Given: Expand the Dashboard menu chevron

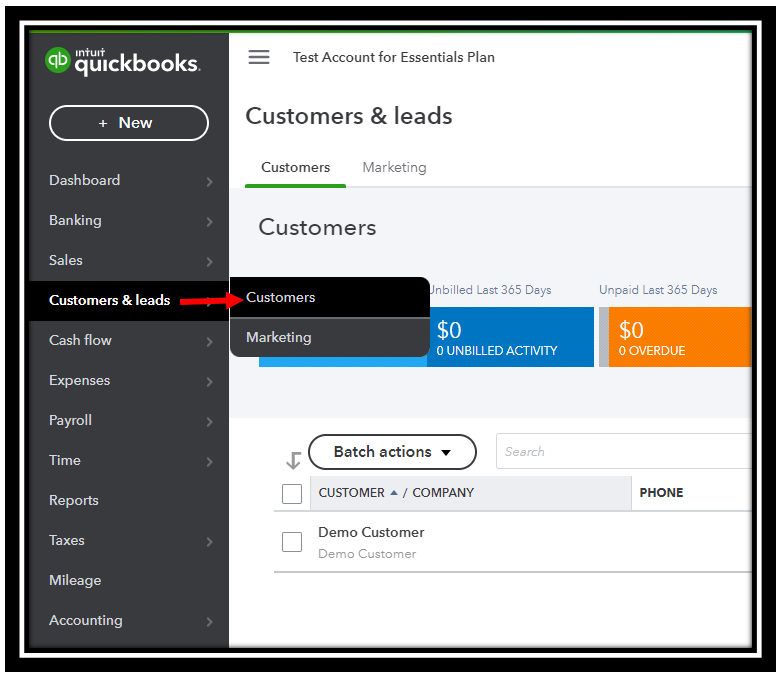Looking at the screenshot, I should tap(209, 182).
